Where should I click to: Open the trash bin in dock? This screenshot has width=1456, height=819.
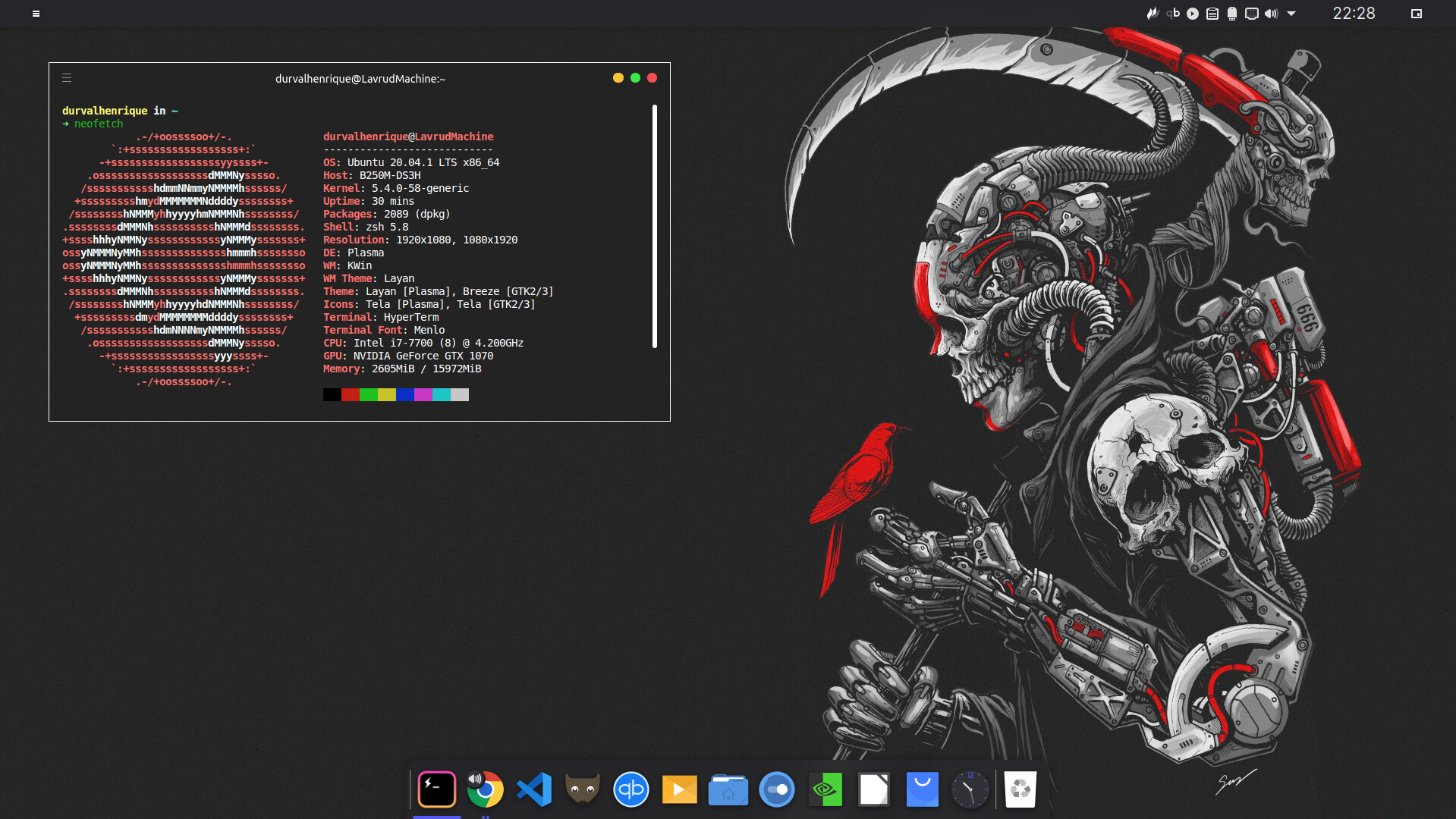click(1020, 789)
